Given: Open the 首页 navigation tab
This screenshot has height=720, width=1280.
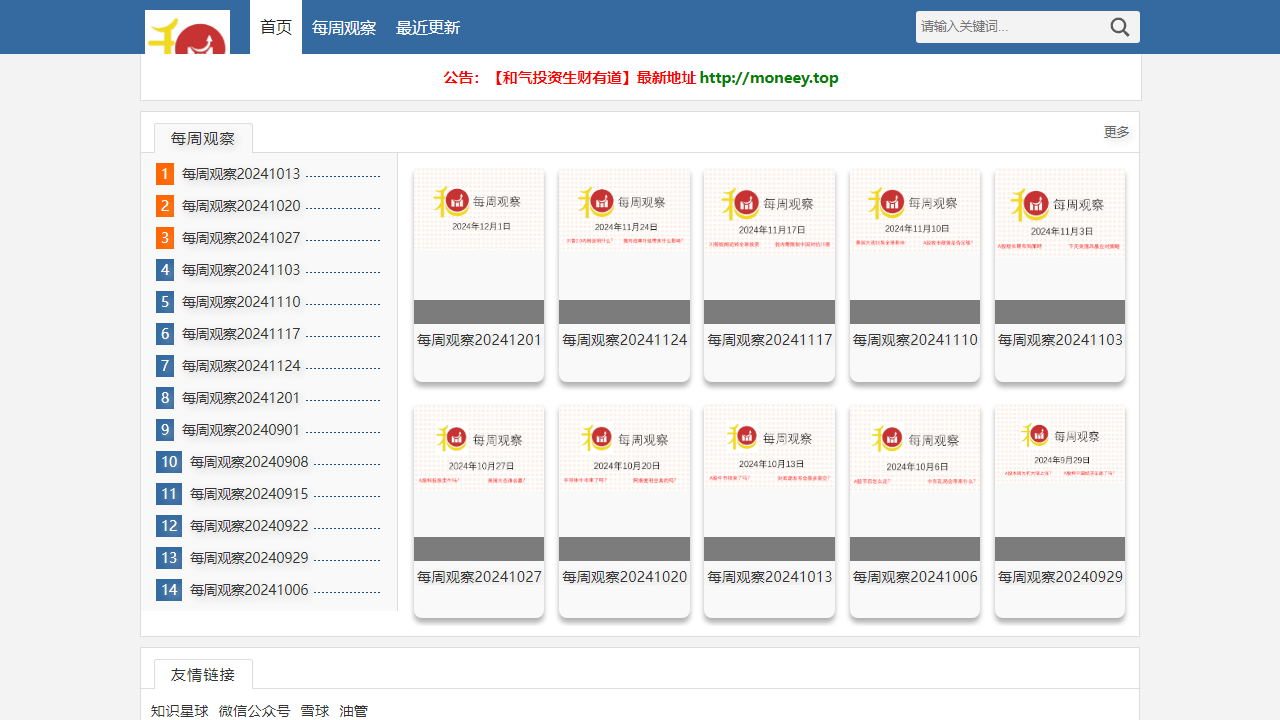Looking at the screenshot, I should coord(276,27).
